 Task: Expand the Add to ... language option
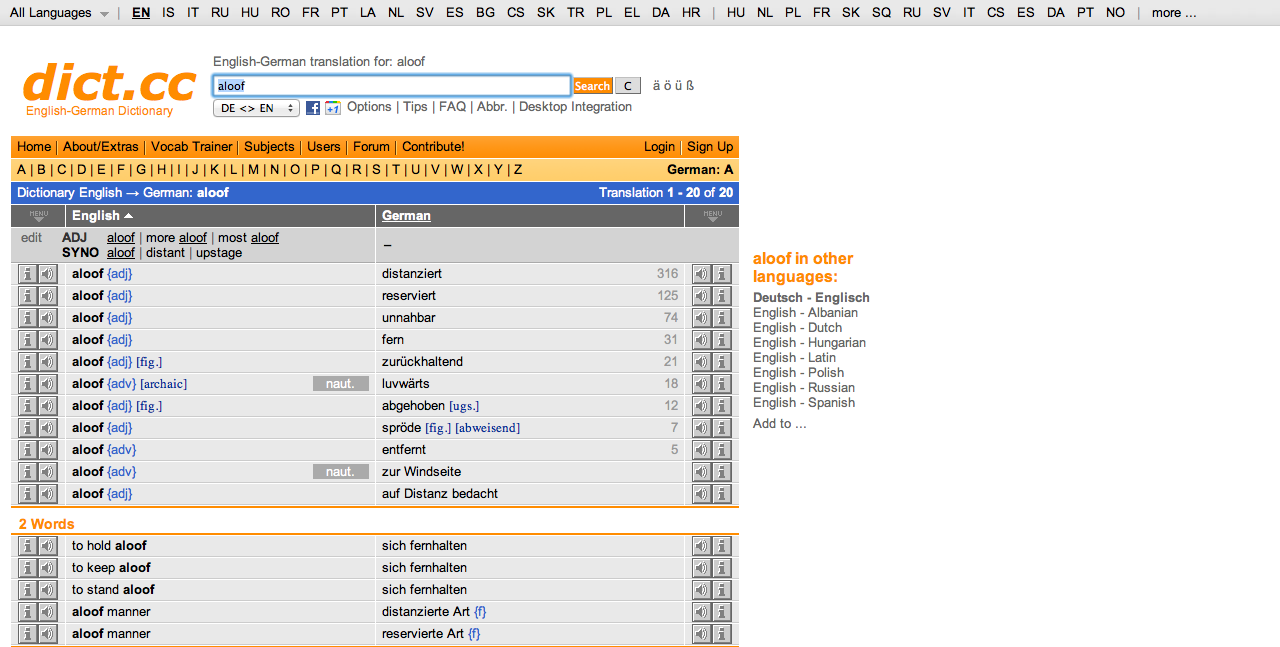point(780,424)
